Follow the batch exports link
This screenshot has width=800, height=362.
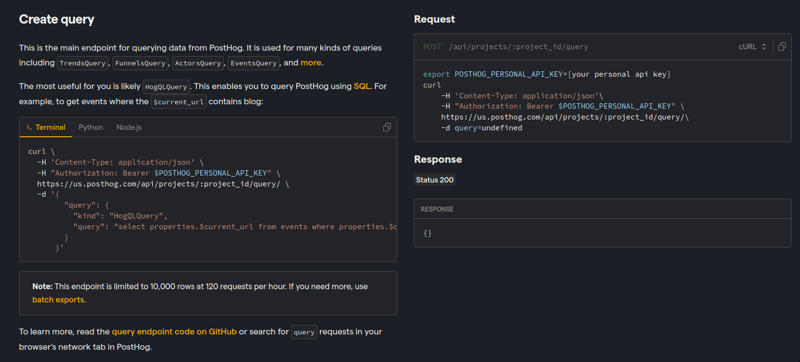click(x=58, y=300)
